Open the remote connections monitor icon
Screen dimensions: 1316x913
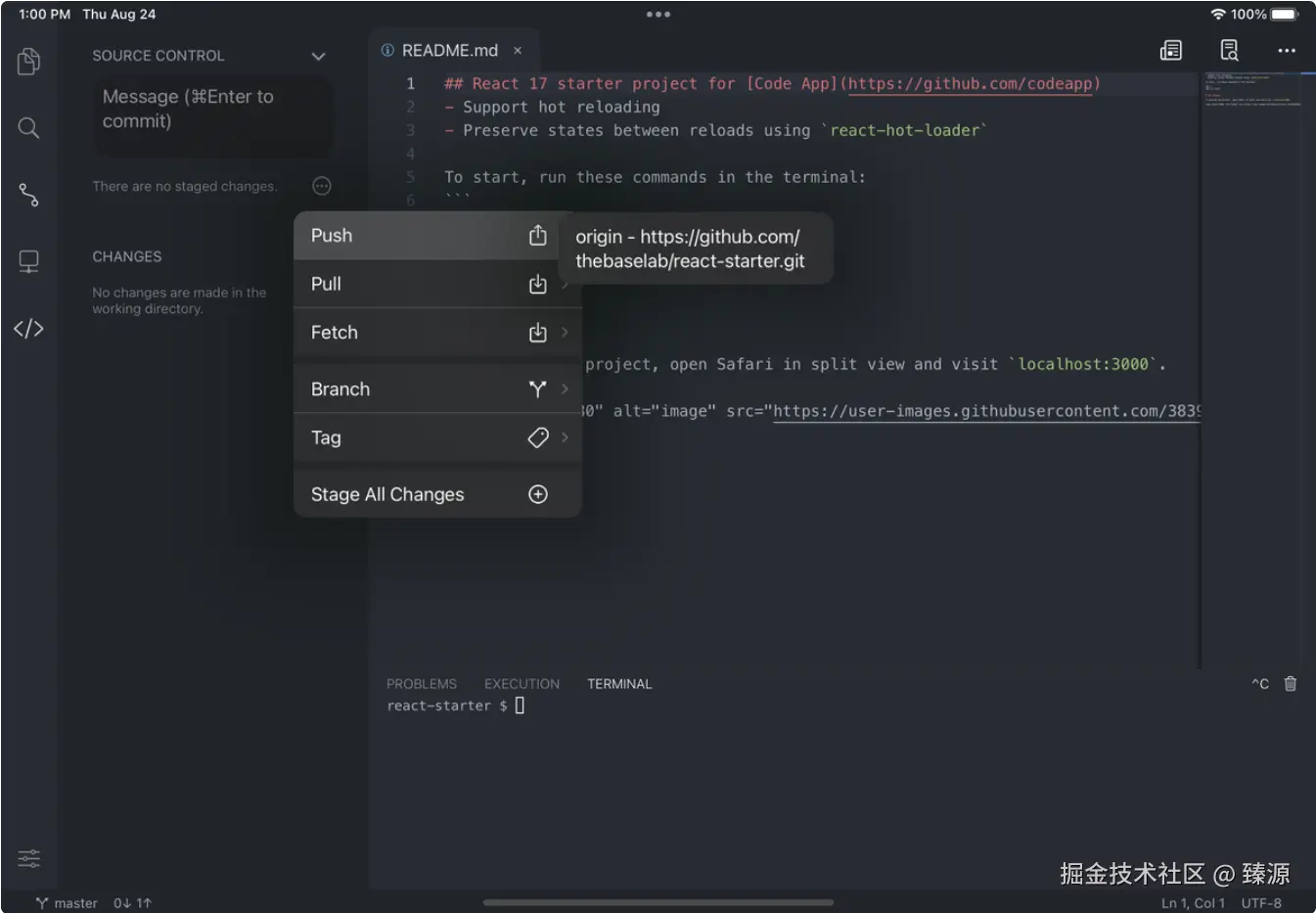pos(28,261)
